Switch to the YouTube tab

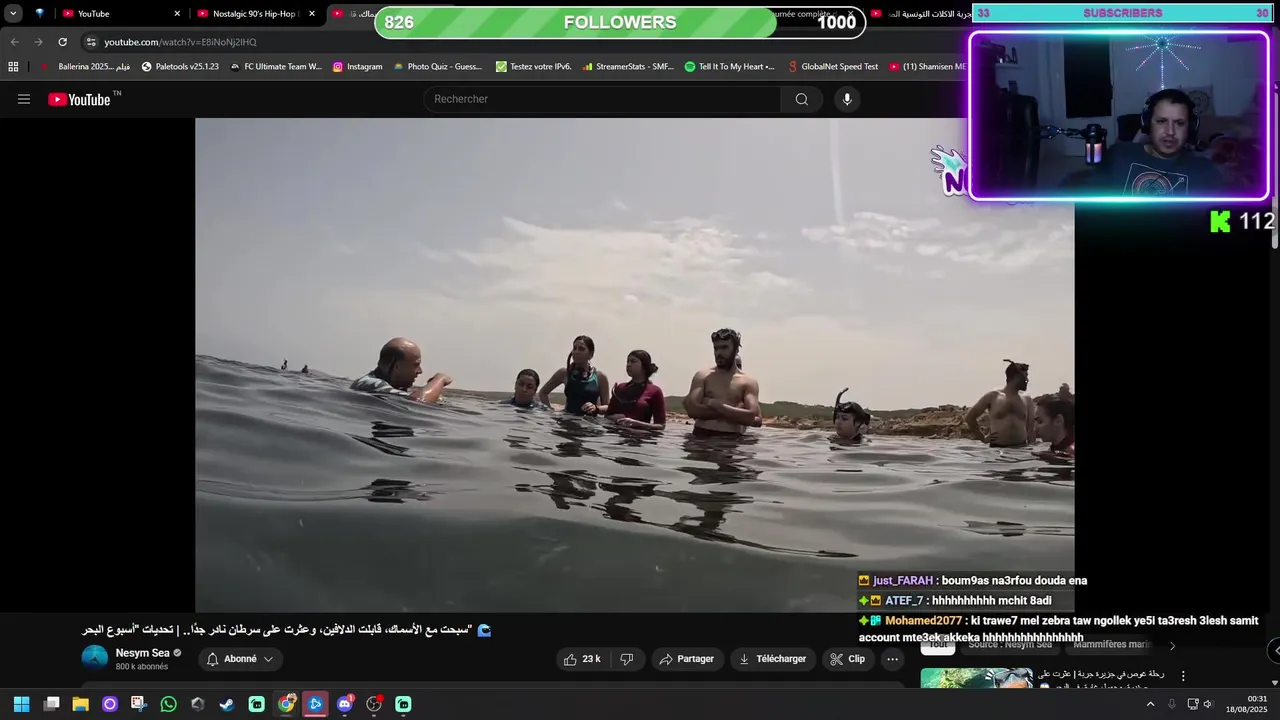point(121,13)
